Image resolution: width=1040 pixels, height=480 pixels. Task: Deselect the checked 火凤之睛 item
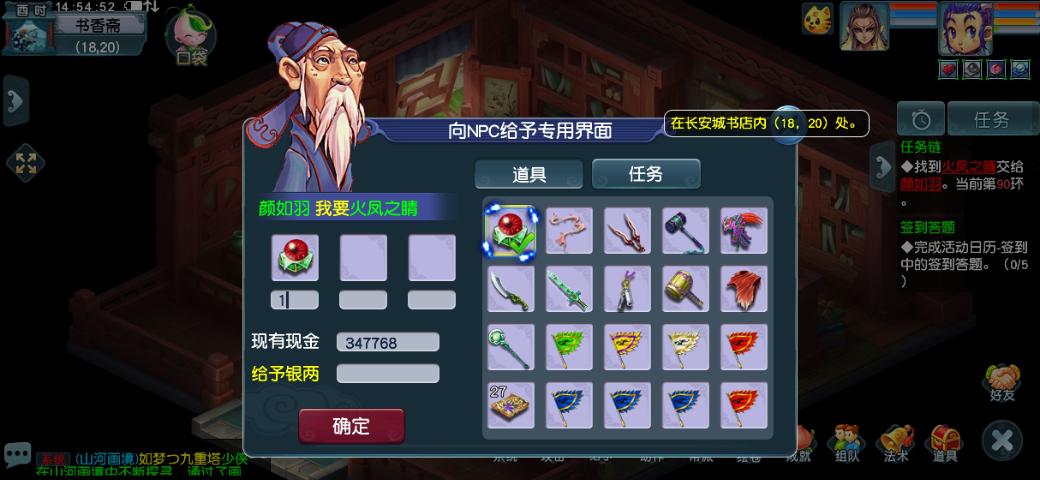(x=509, y=231)
